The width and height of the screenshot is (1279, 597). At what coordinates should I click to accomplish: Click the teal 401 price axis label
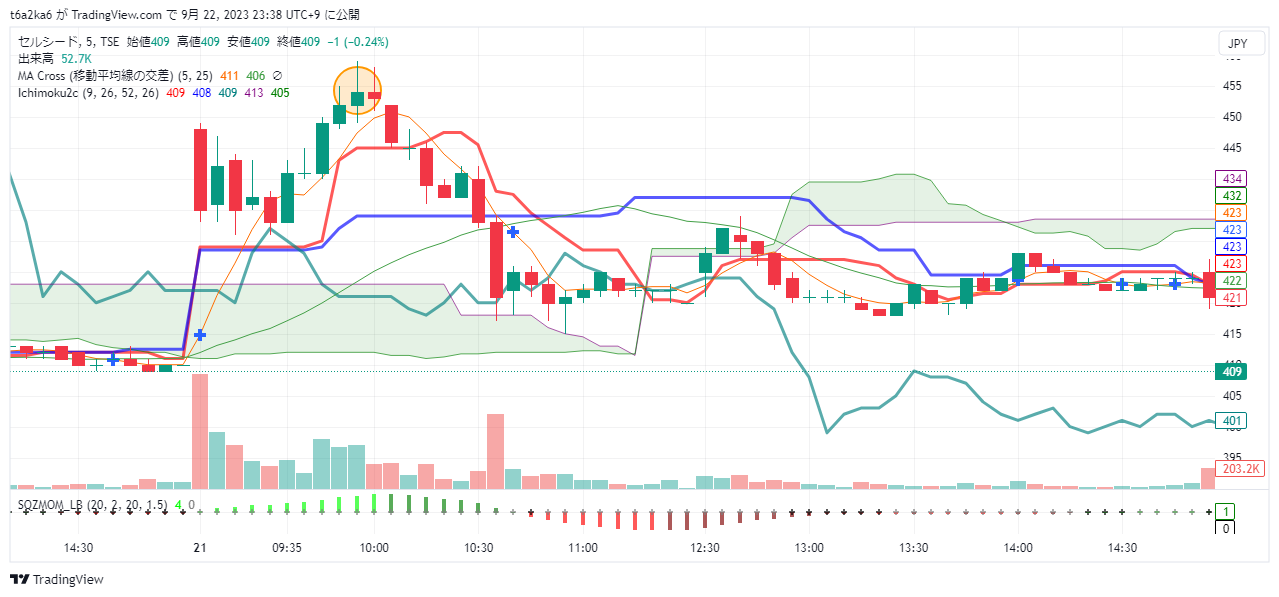point(1232,421)
